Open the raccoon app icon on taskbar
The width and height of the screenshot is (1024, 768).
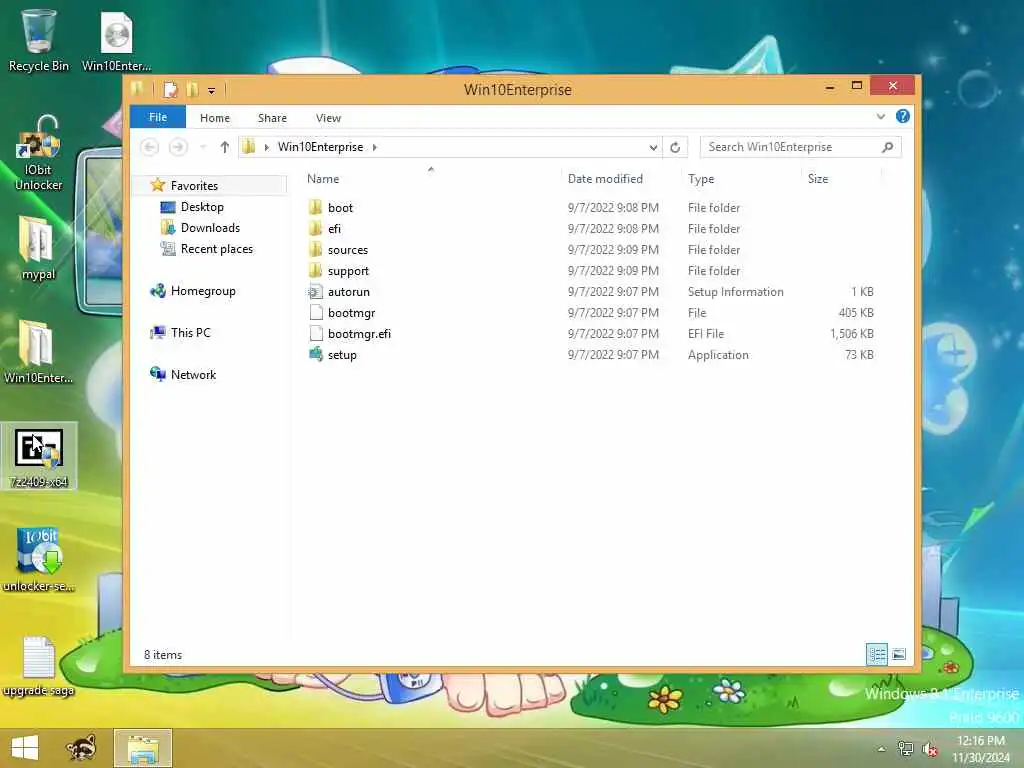(81, 748)
